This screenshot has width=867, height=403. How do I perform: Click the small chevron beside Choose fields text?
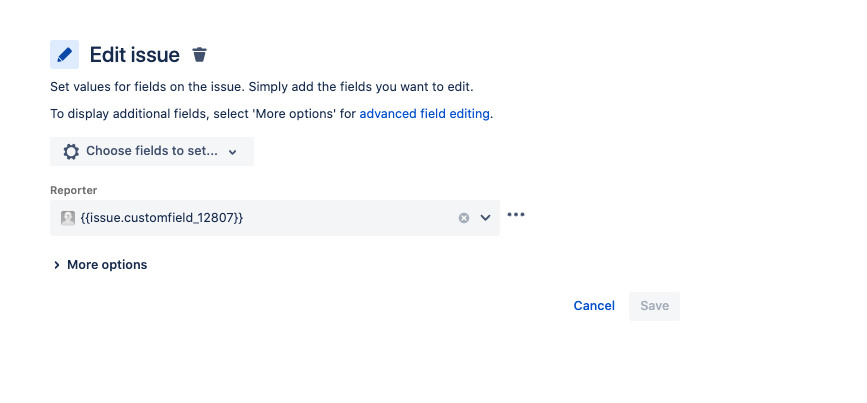233,152
